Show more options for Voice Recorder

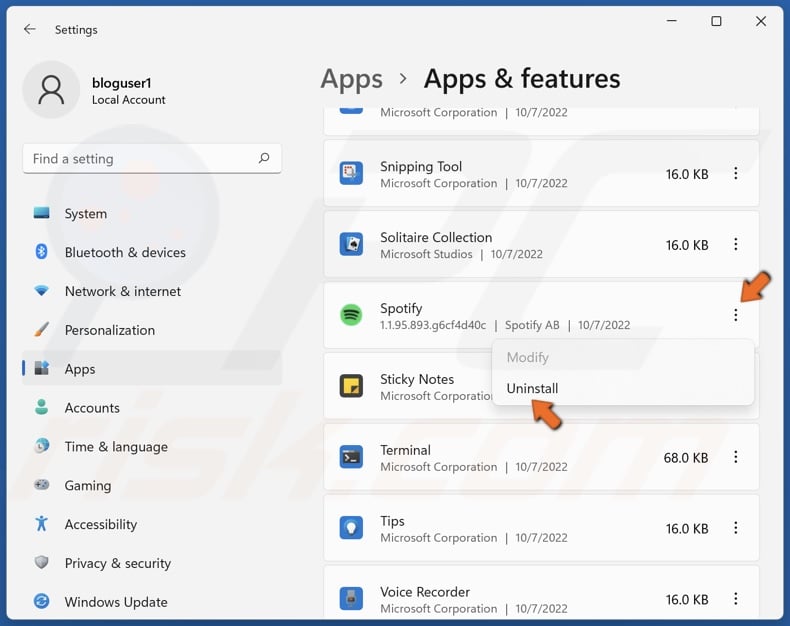pyautogui.click(x=735, y=599)
